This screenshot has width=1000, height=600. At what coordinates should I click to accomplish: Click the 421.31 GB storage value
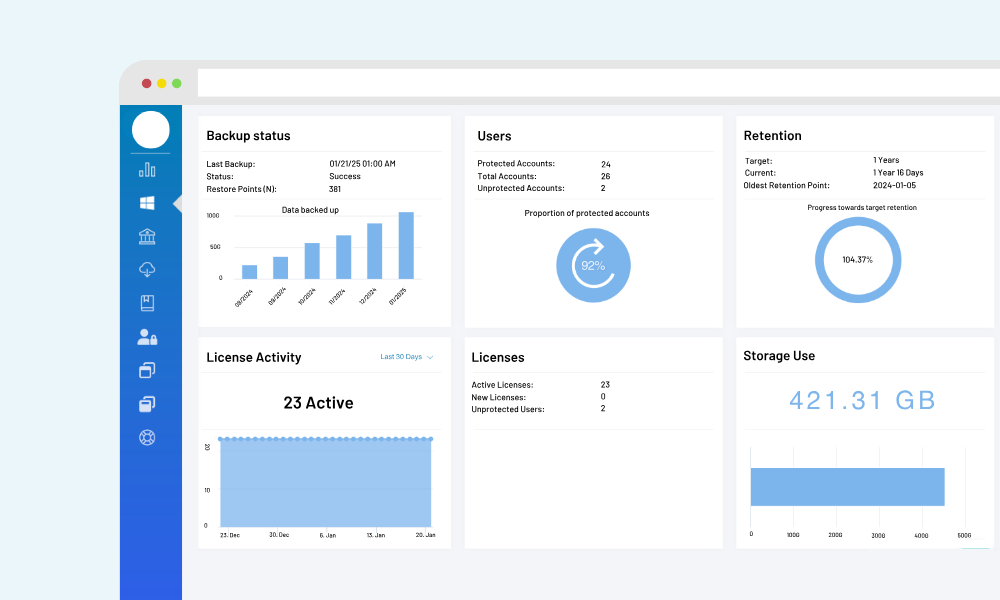click(x=862, y=401)
